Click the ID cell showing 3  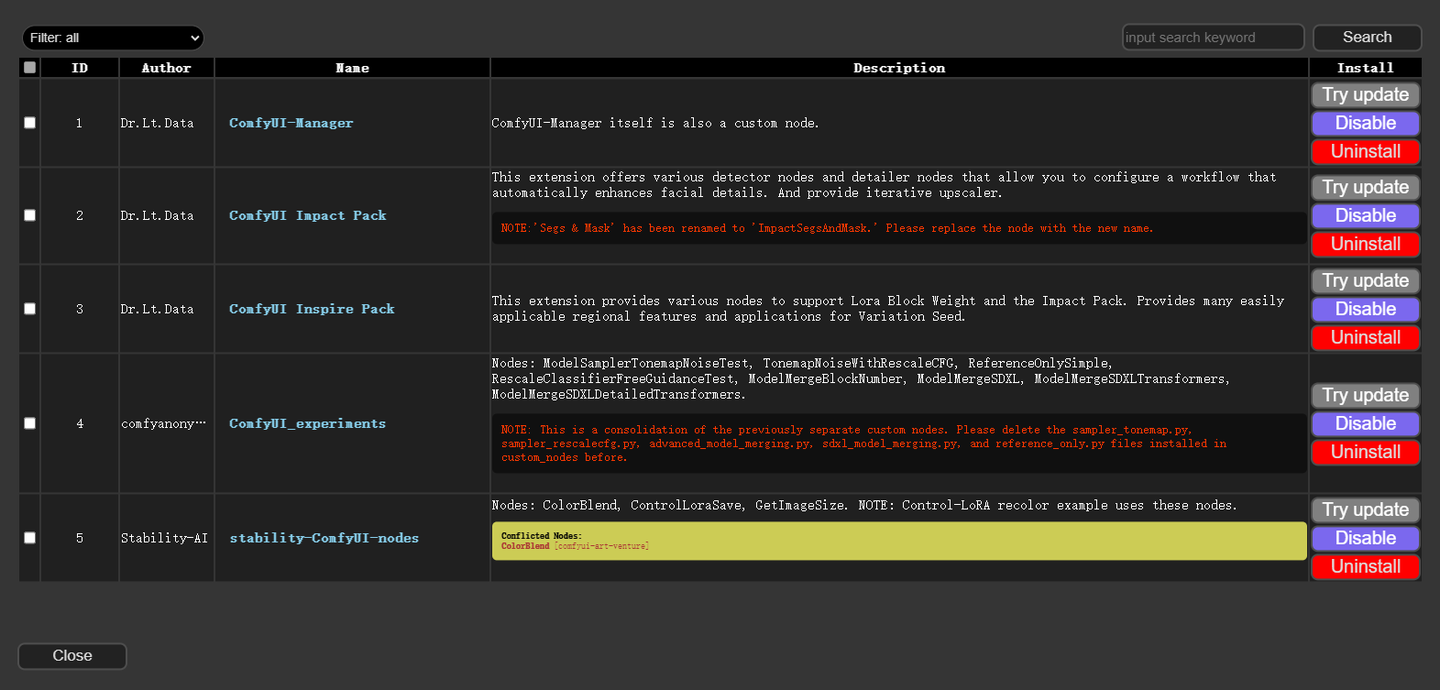80,309
